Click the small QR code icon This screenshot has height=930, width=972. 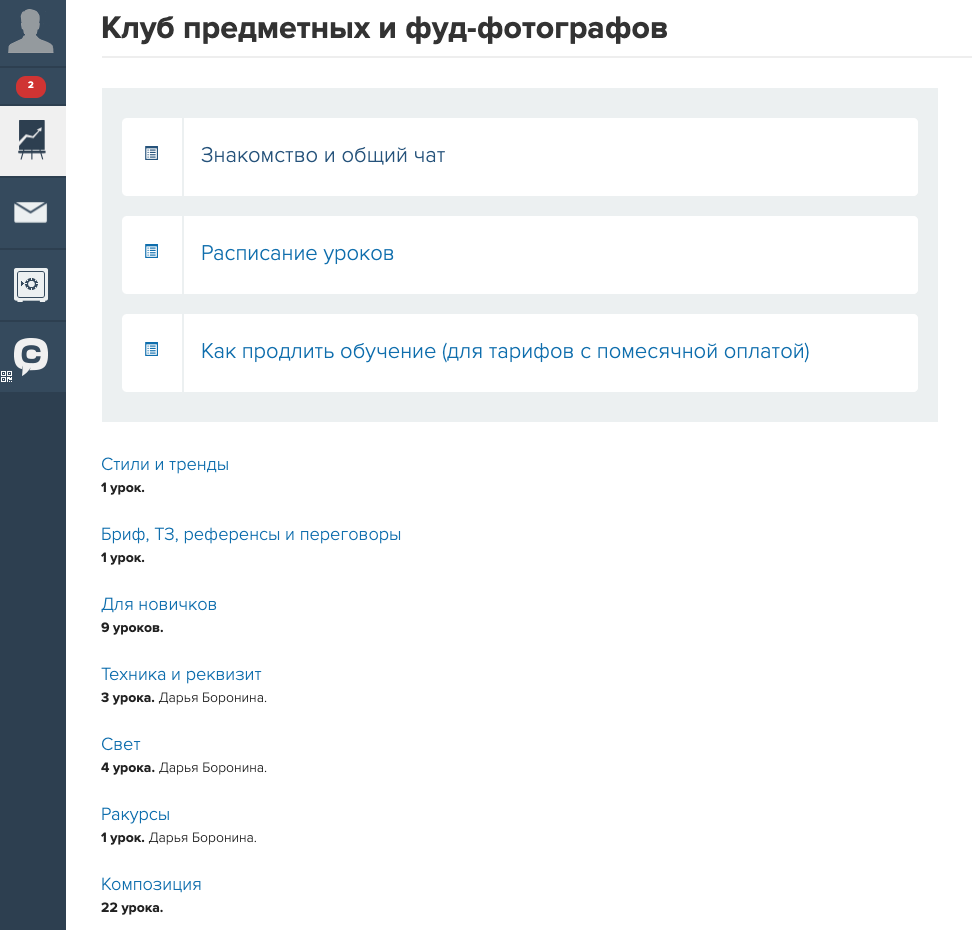click(6, 376)
